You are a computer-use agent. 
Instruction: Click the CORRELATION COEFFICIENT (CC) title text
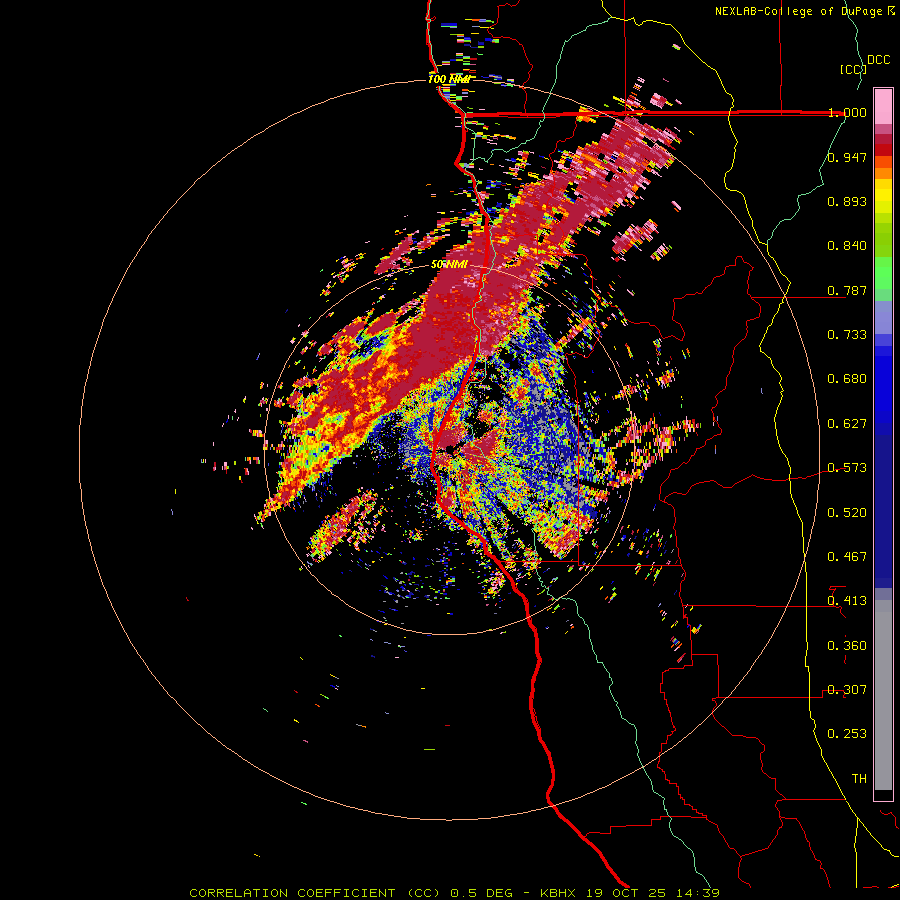click(x=315, y=893)
